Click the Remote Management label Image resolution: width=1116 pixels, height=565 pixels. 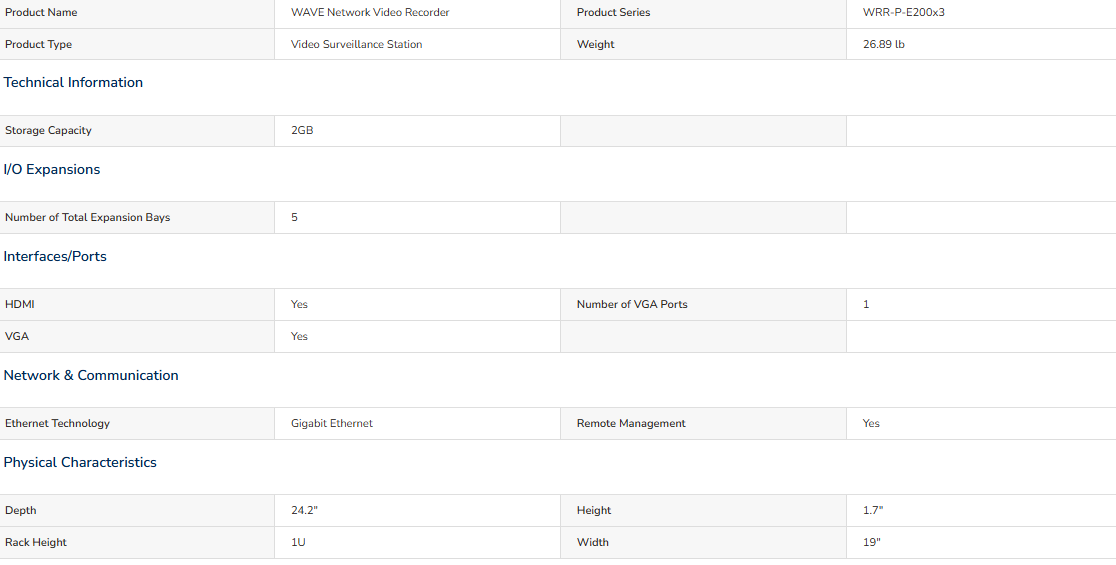631,423
